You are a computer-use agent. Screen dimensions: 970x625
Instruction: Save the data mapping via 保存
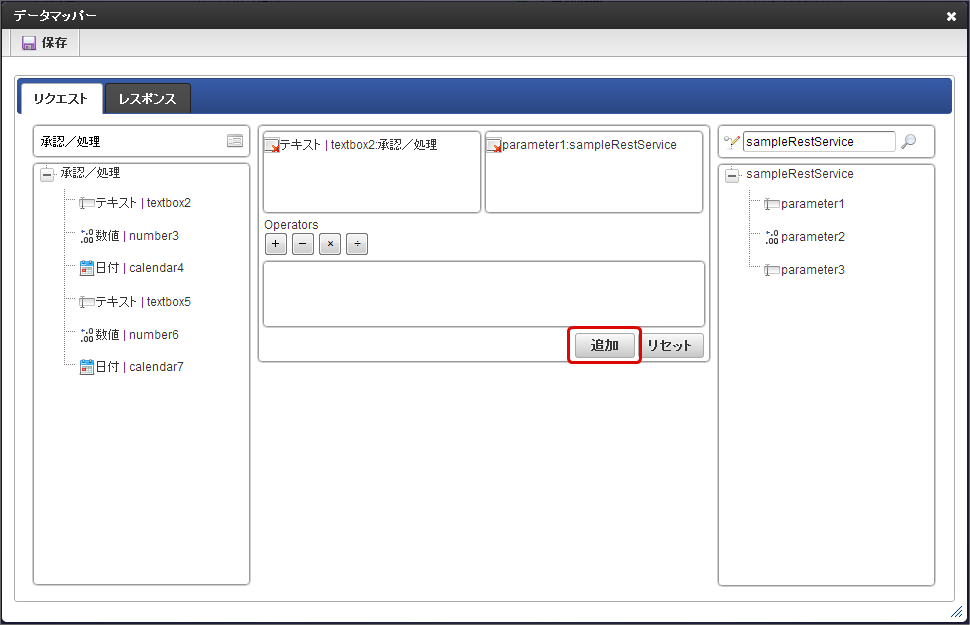click(45, 43)
